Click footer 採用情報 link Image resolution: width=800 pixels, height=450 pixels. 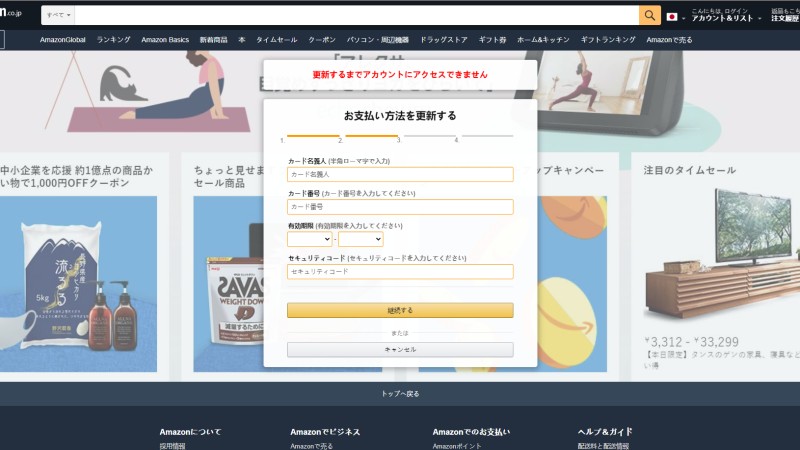pos(172,446)
